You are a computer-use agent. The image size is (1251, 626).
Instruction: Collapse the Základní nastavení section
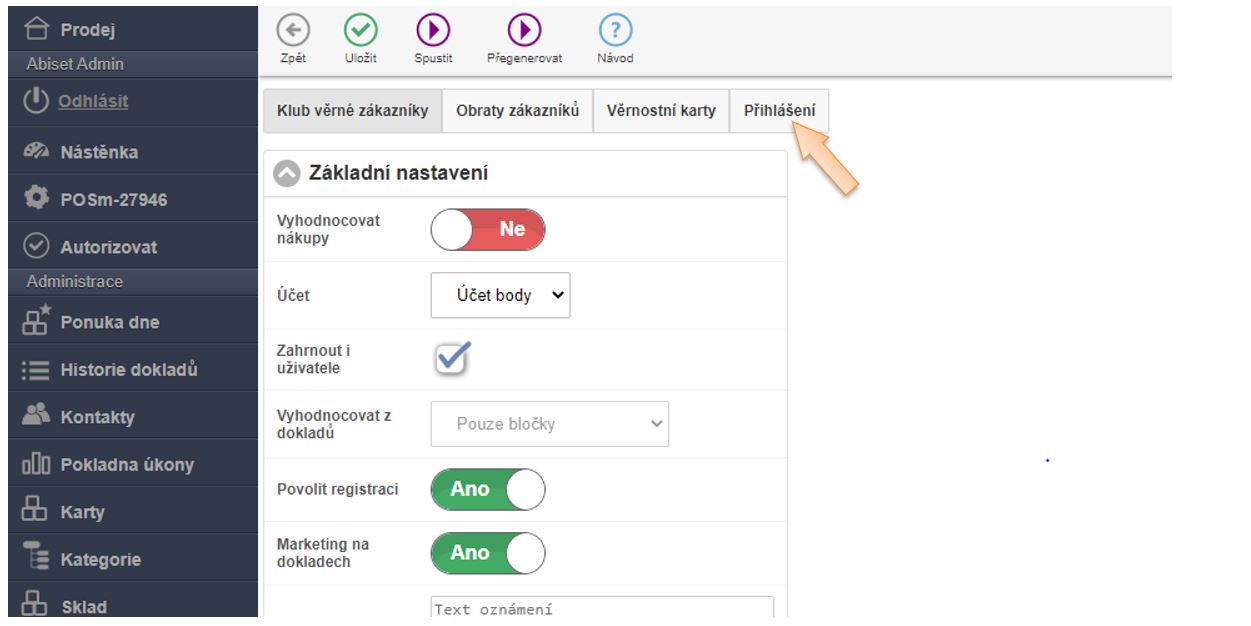point(287,174)
